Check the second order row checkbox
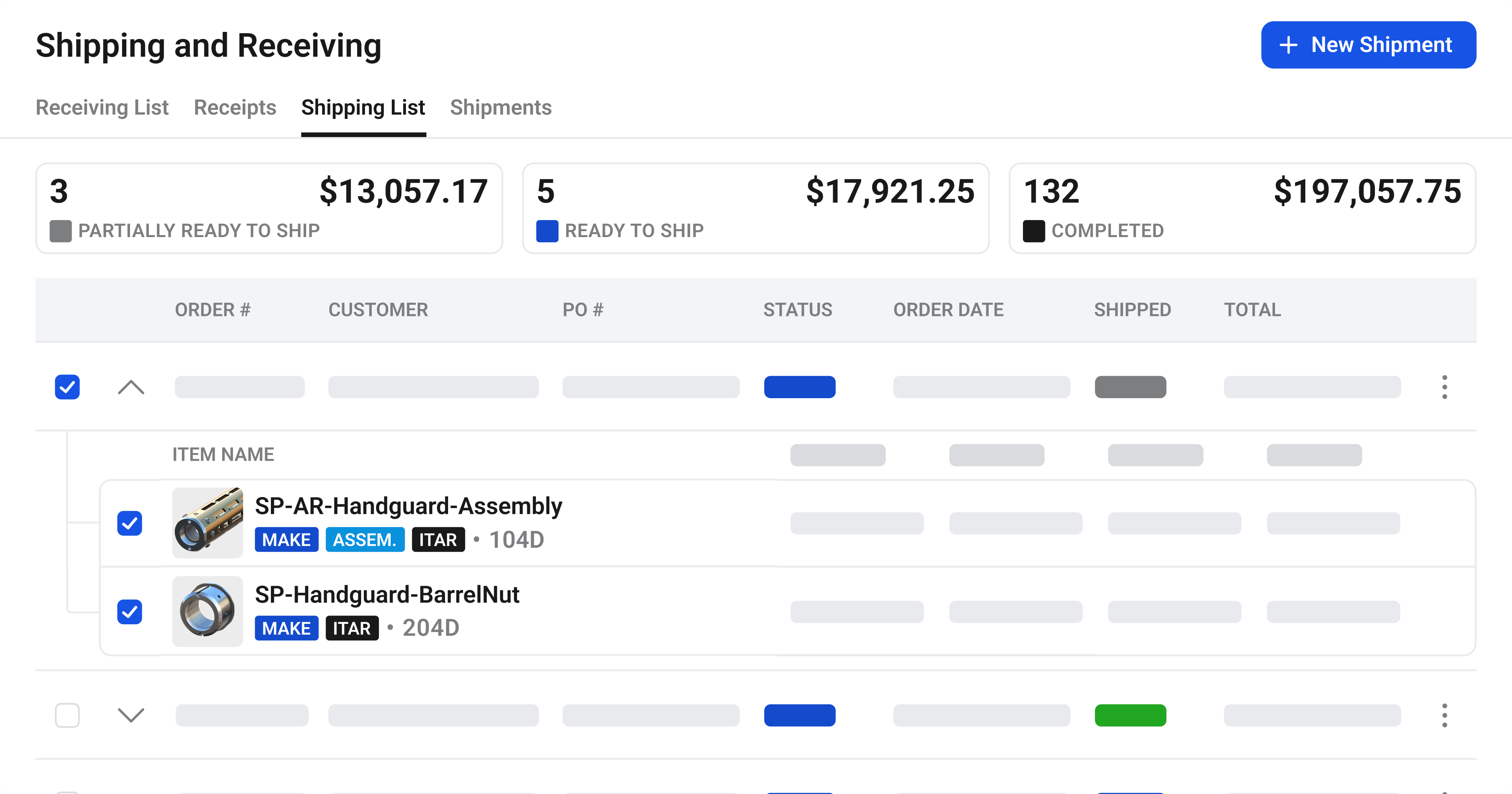1512x794 pixels. point(67,715)
